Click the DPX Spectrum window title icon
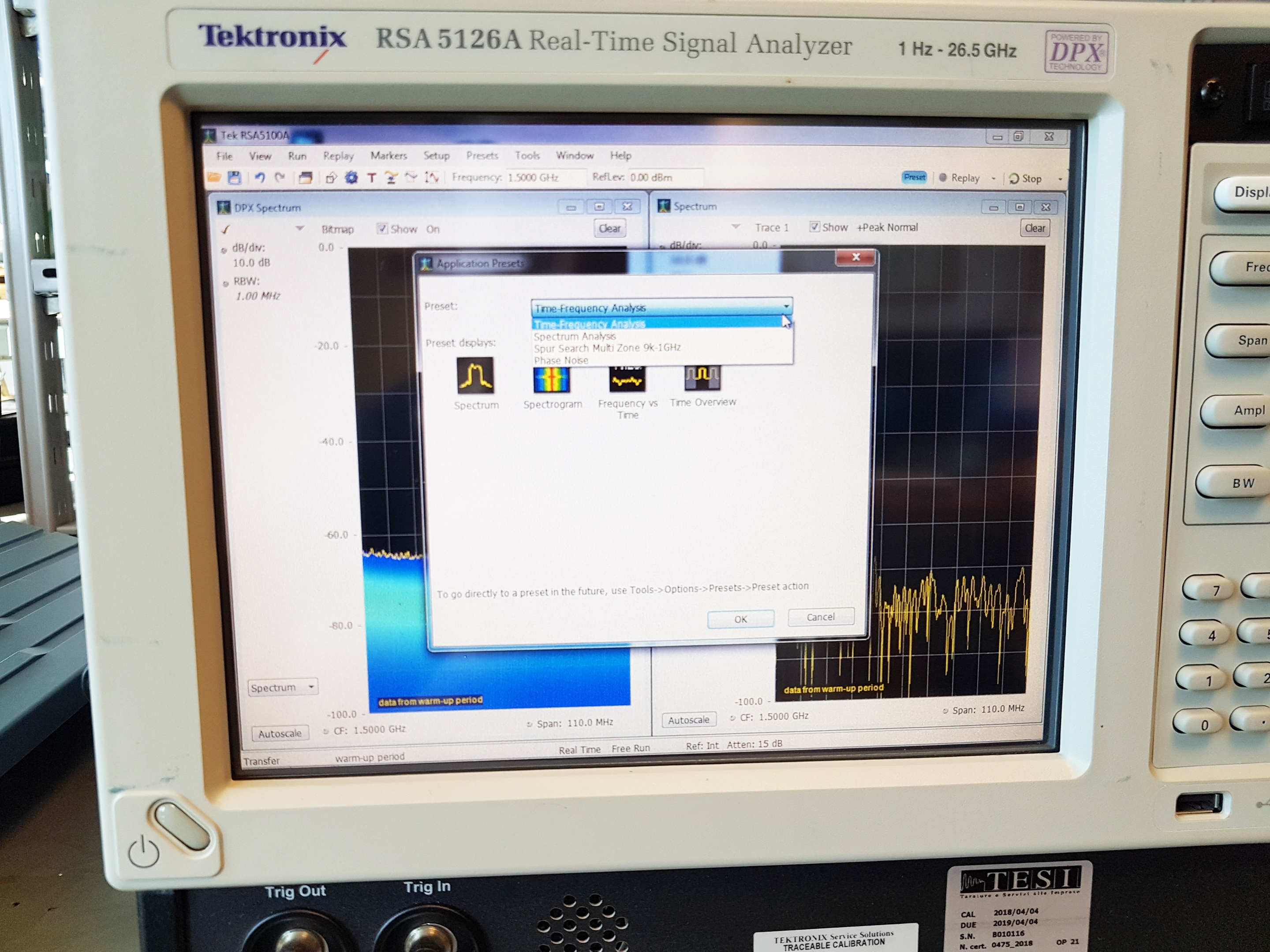Image resolution: width=1270 pixels, height=952 pixels. (223, 207)
